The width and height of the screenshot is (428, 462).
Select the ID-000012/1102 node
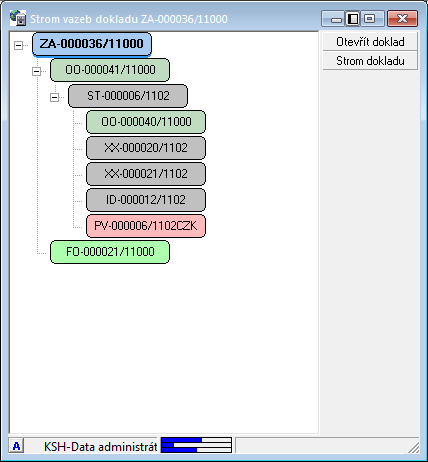point(146,200)
